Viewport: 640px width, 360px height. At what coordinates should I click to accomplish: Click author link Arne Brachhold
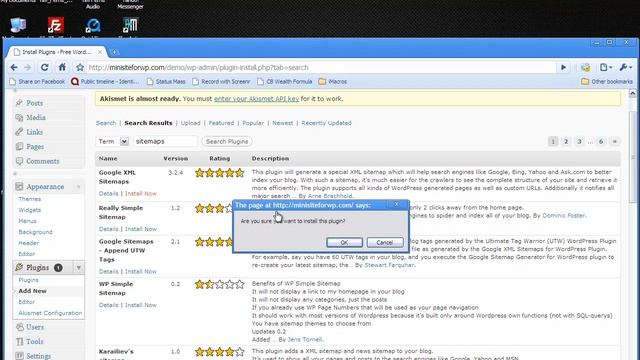(330, 196)
